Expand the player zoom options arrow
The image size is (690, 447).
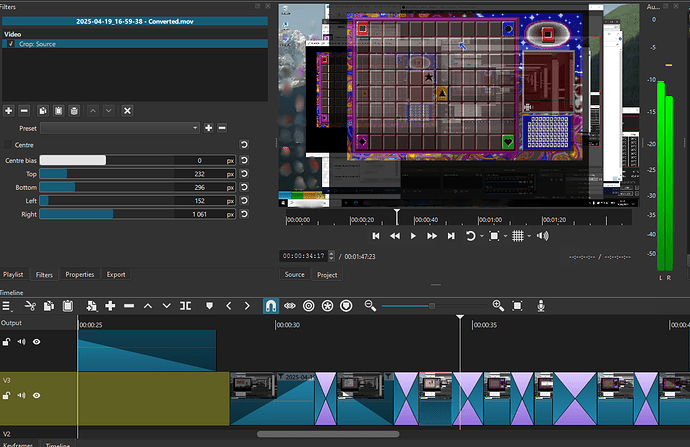[505, 236]
